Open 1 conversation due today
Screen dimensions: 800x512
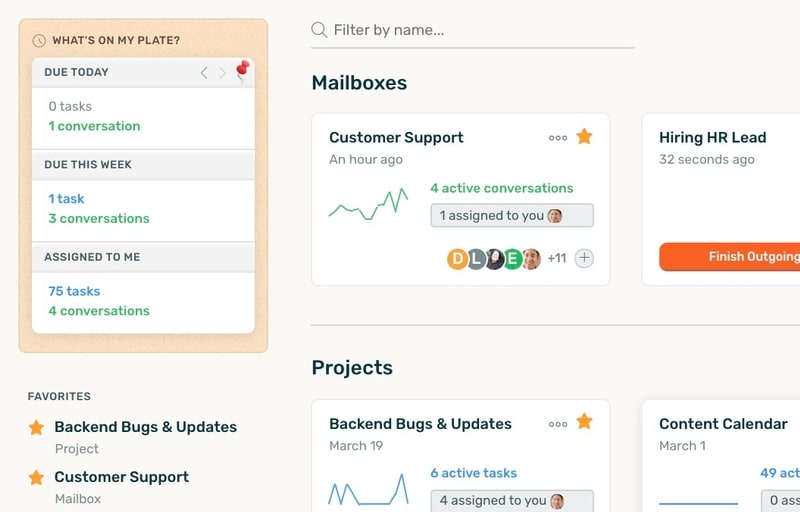[x=94, y=126]
